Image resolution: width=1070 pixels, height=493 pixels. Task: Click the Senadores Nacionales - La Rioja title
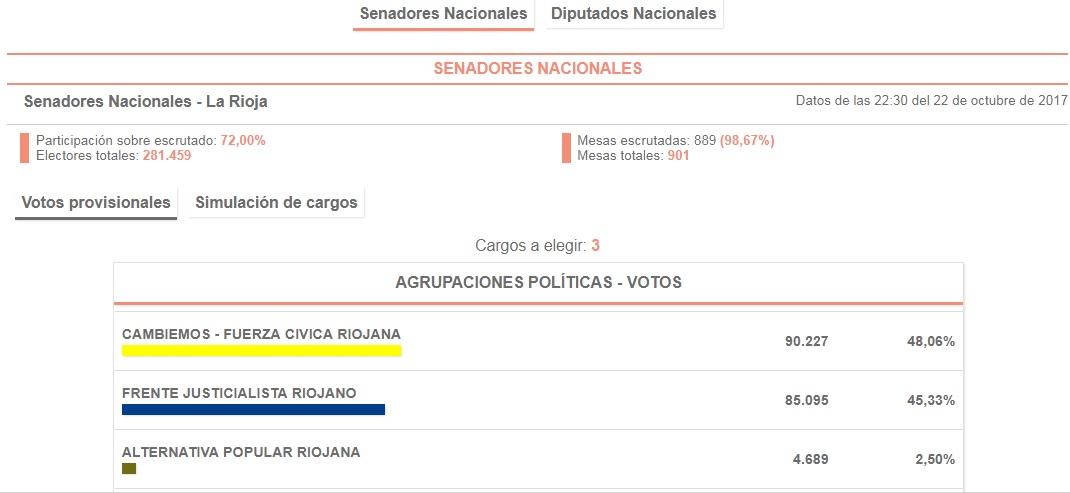click(x=145, y=102)
